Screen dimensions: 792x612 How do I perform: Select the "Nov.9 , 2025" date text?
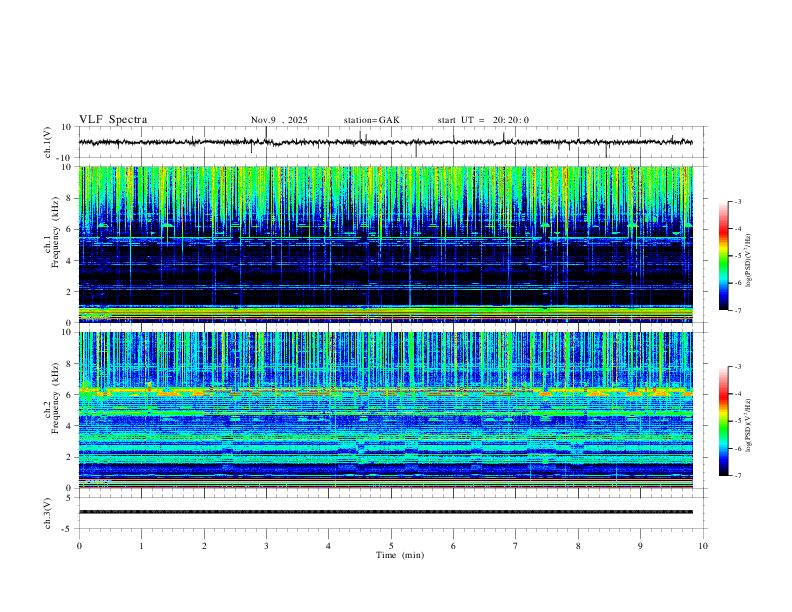(x=279, y=120)
